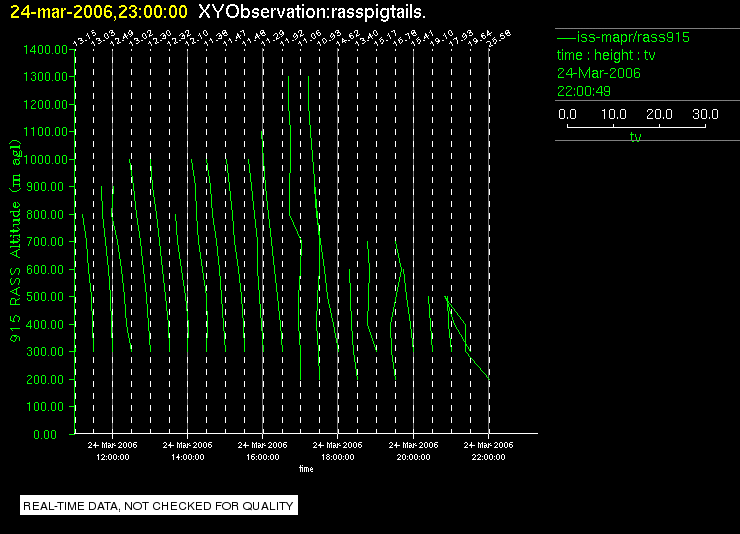This screenshot has height=534, width=740.
Task: Click the XYObservation:rasspigtails. title
Action: (x=312, y=12)
